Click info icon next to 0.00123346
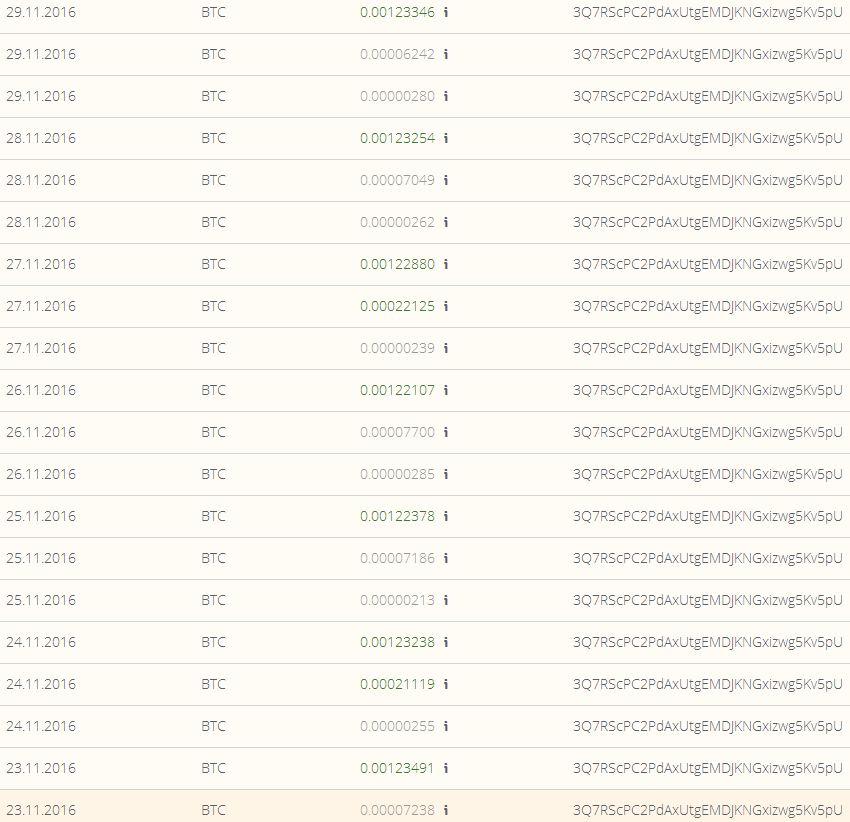The width and height of the screenshot is (850, 822). (x=446, y=12)
